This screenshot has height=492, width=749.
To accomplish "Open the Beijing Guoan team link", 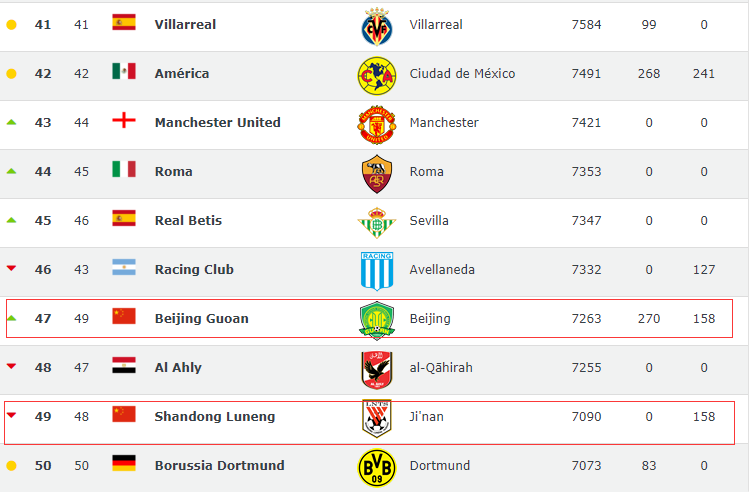I will (x=202, y=319).
